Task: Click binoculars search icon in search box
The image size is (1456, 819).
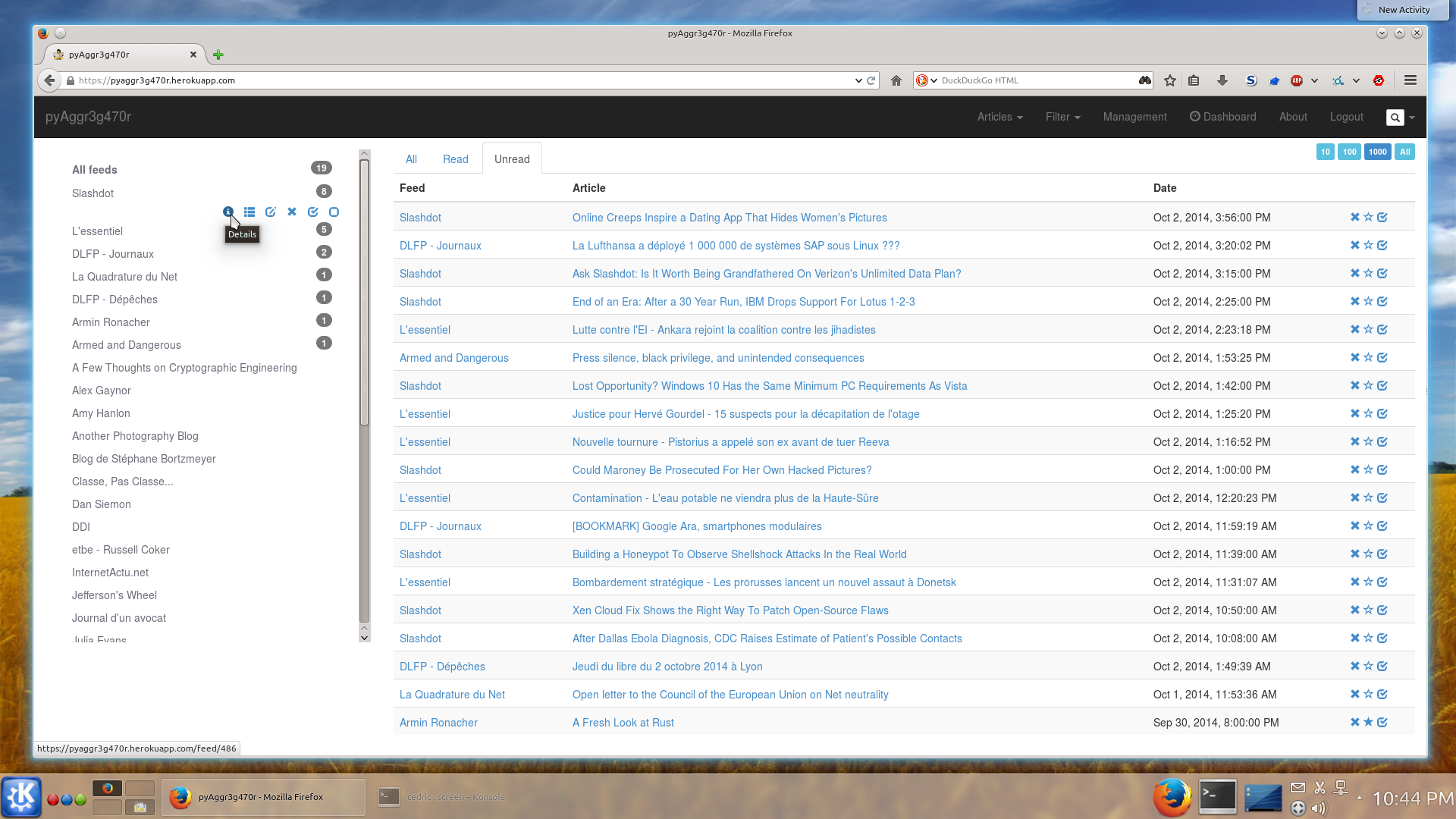Action: [x=1145, y=80]
